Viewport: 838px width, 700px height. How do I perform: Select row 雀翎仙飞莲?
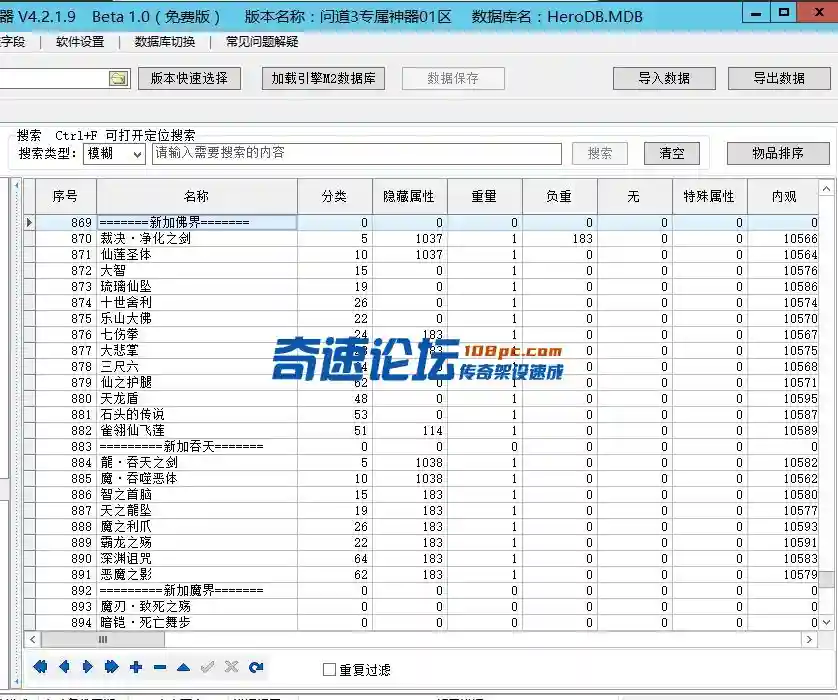click(421, 431)
